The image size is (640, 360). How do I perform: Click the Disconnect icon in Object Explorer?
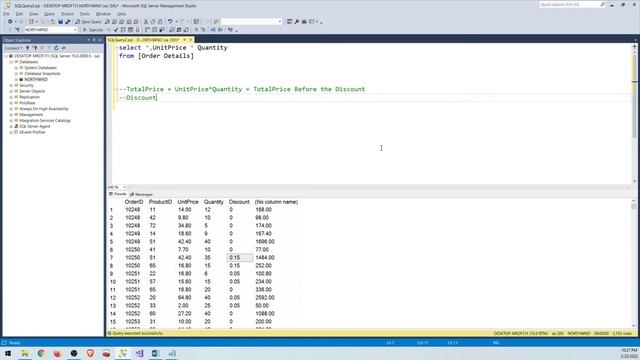tap(35, 48)
